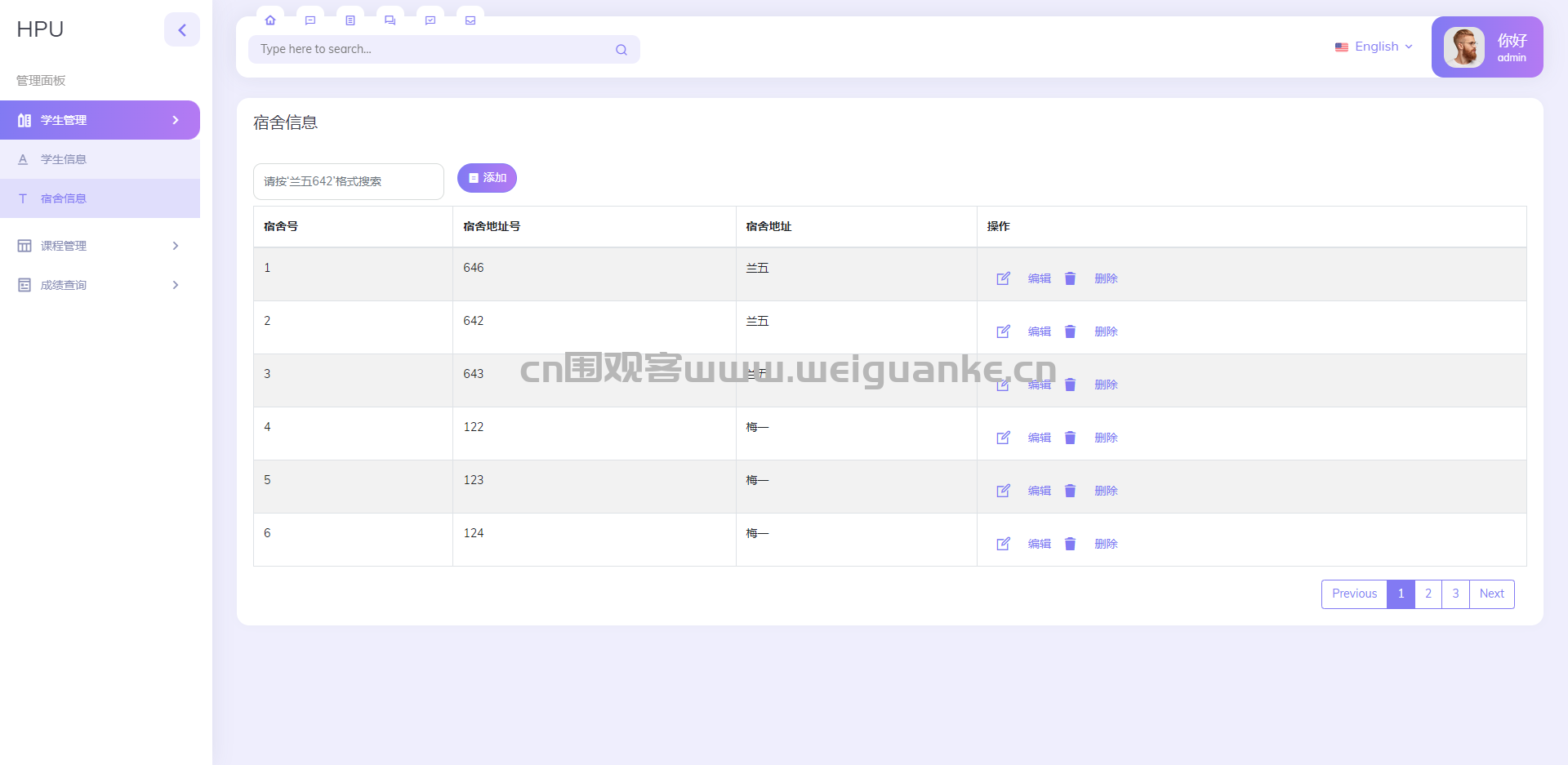Screen dimensions: 1568x765
Task: Open the admin avatar profile picture
Action: tap(1464, 47)
